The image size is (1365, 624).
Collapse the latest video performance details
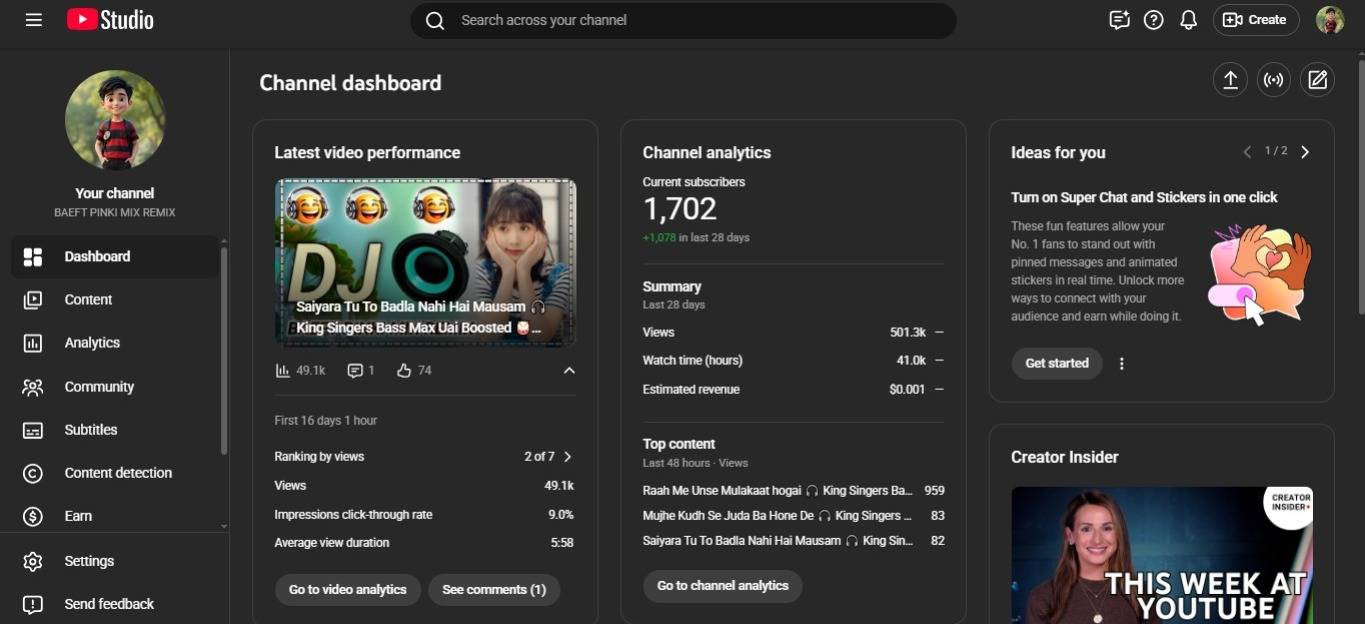click(569, 371)
